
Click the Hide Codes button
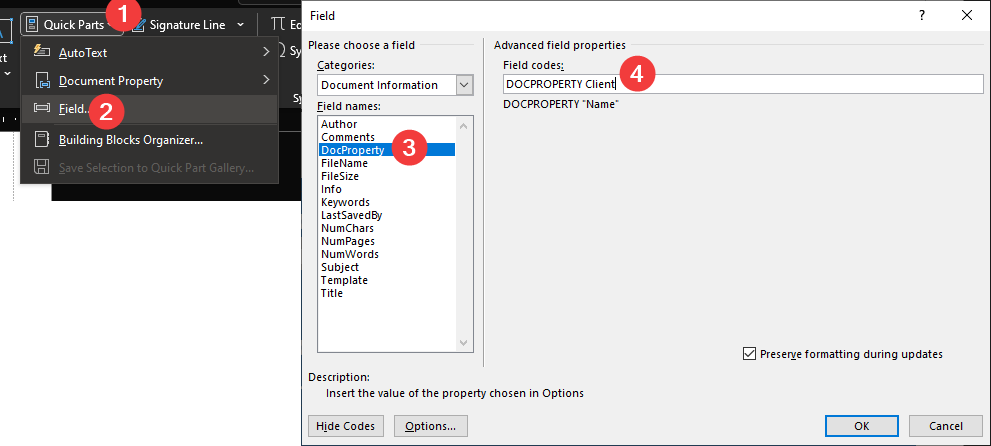(x=345, y=426)
